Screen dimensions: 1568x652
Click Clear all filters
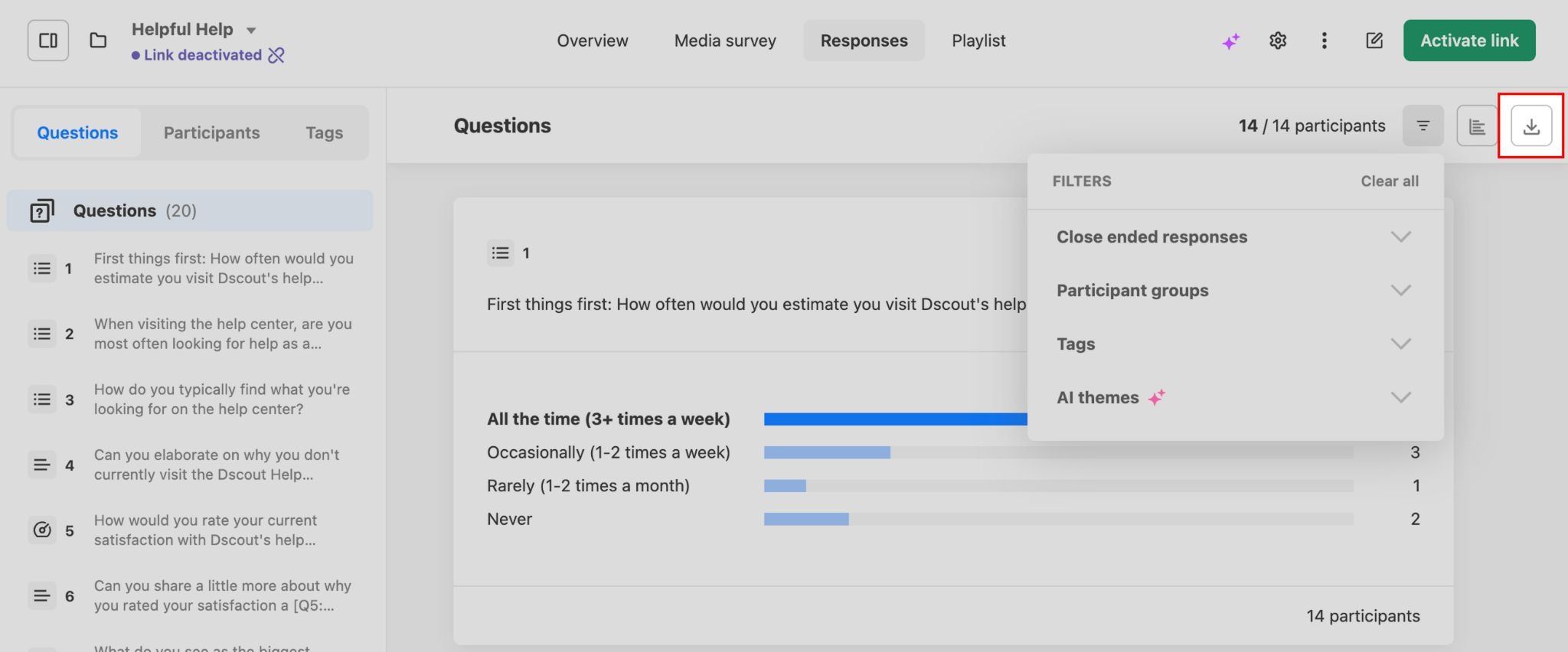coord(1389,181)
